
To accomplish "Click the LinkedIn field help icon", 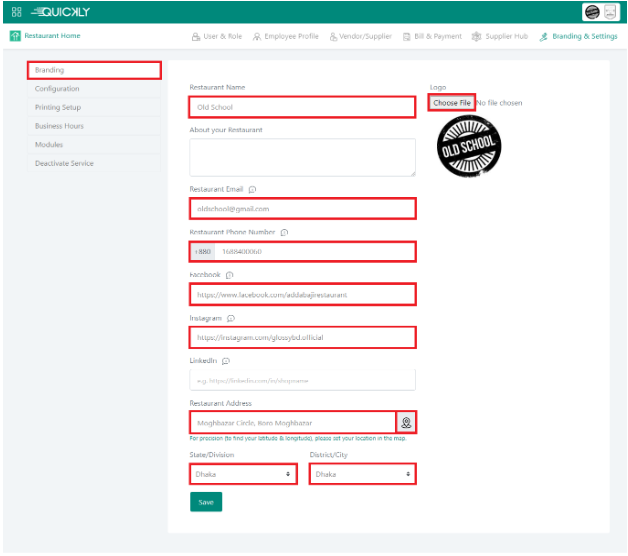I will 226,361.
